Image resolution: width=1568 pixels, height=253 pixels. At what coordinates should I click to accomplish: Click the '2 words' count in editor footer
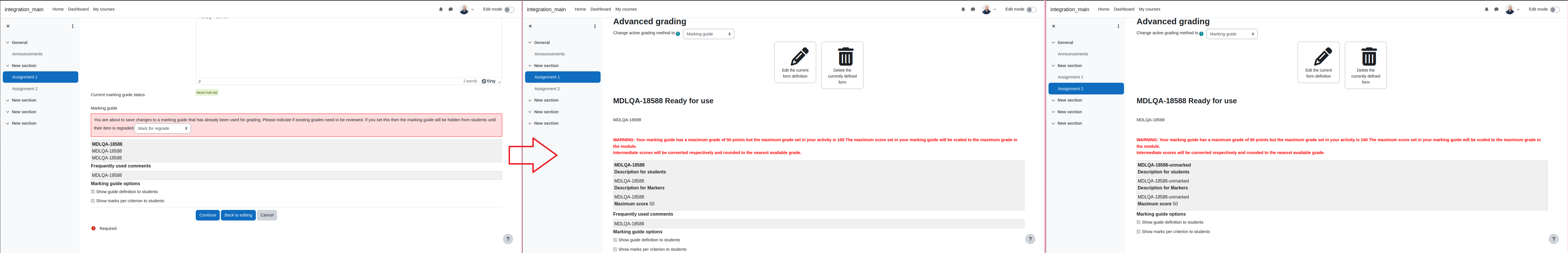[x=470, y=81]
